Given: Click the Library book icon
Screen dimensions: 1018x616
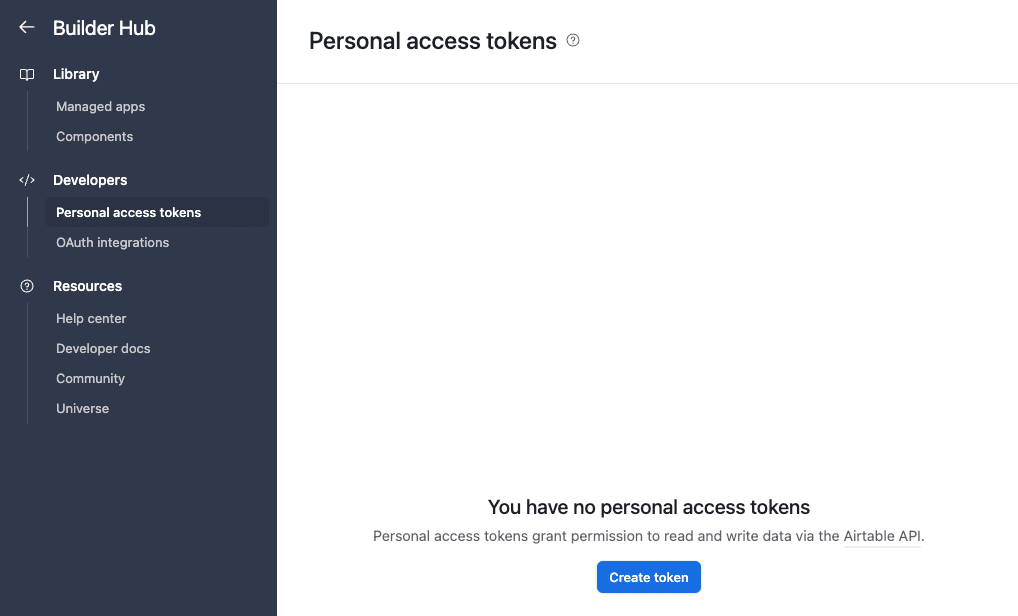Looking at the screenshot, I should pos(27,75).
